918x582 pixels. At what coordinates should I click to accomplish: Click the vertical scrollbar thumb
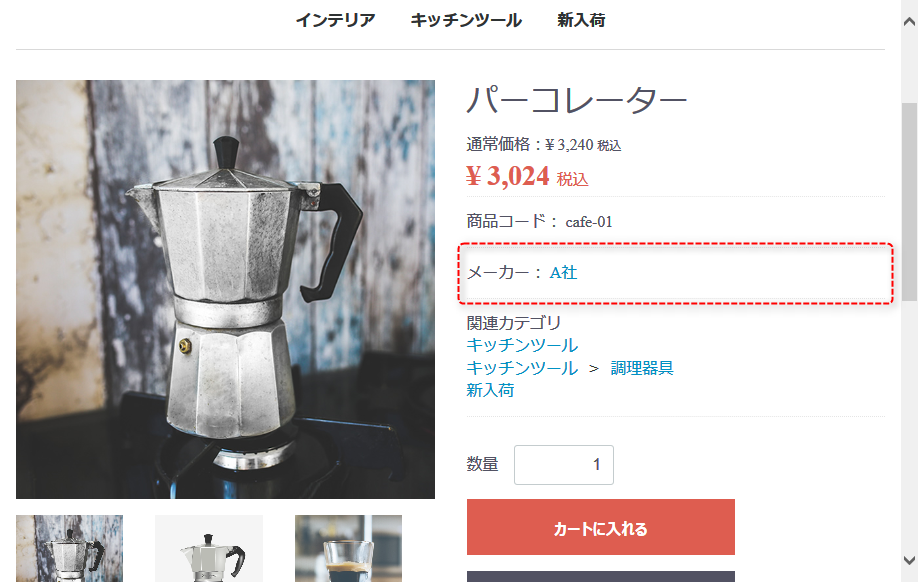click(909, 202)
